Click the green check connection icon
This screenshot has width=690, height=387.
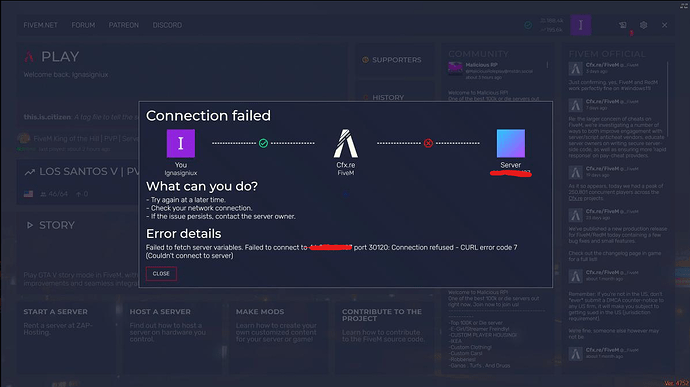pyautogui.click(x=263, y=143)
